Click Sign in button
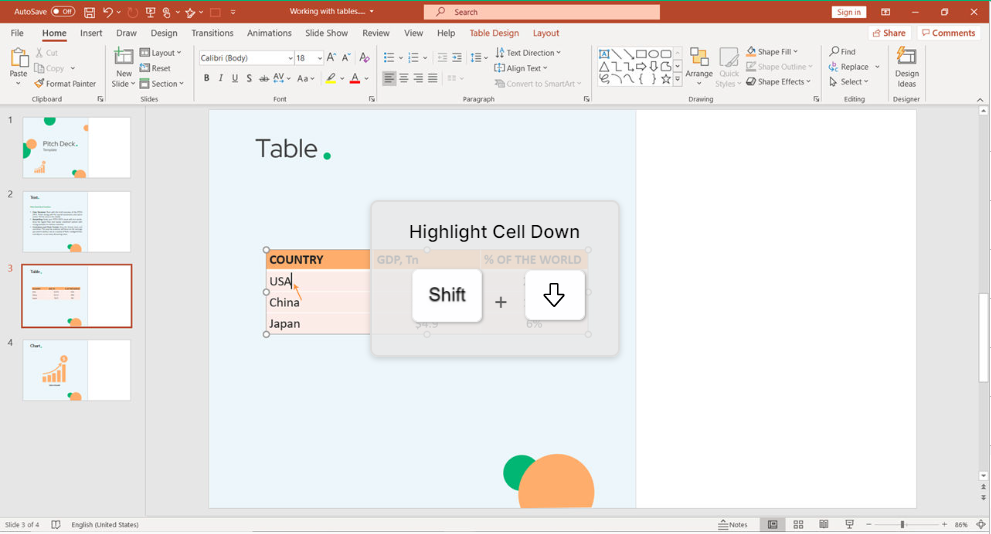991x534 pixels. point(848,12)
